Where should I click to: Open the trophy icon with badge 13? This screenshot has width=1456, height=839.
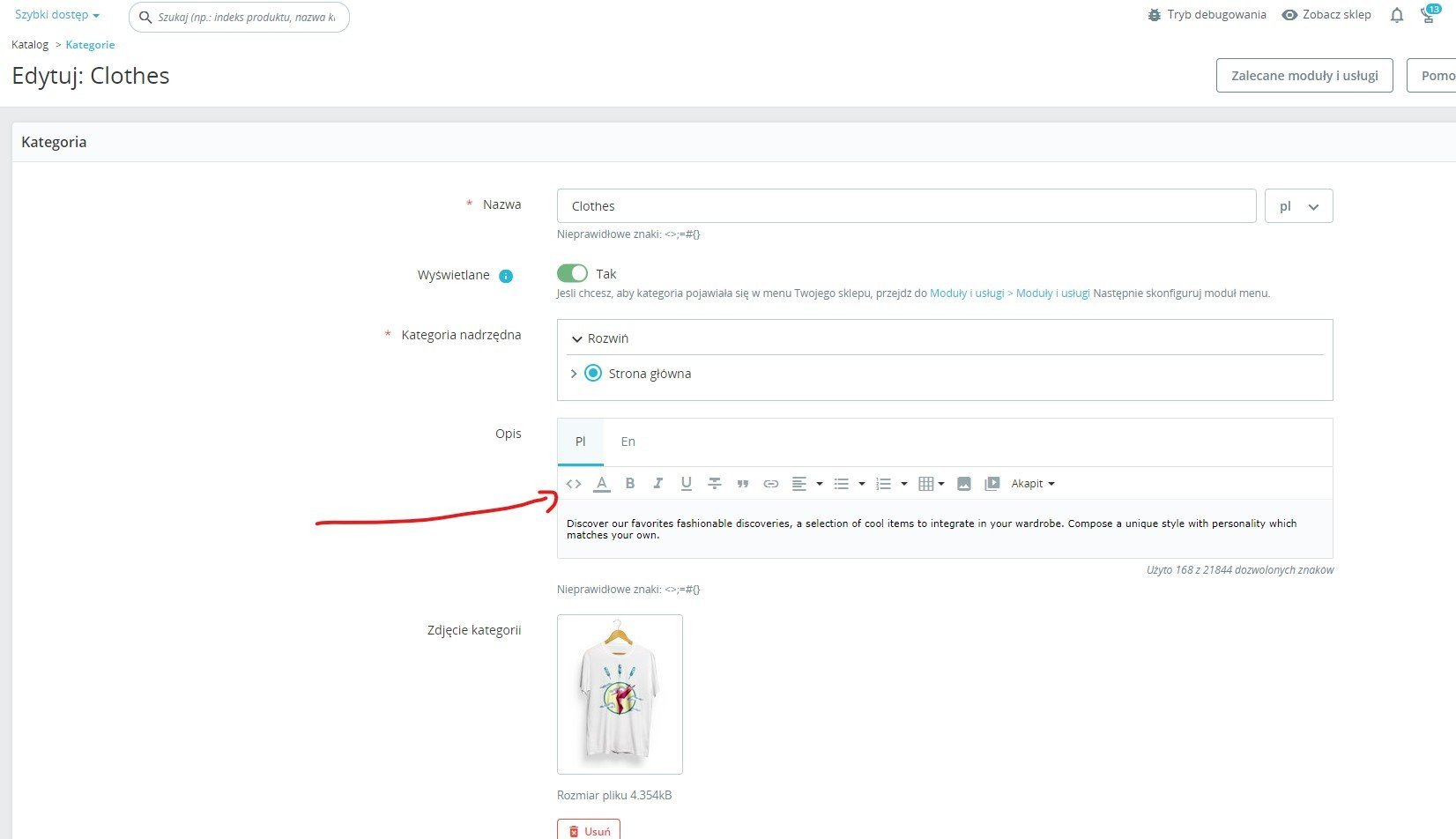(1429, 14)
